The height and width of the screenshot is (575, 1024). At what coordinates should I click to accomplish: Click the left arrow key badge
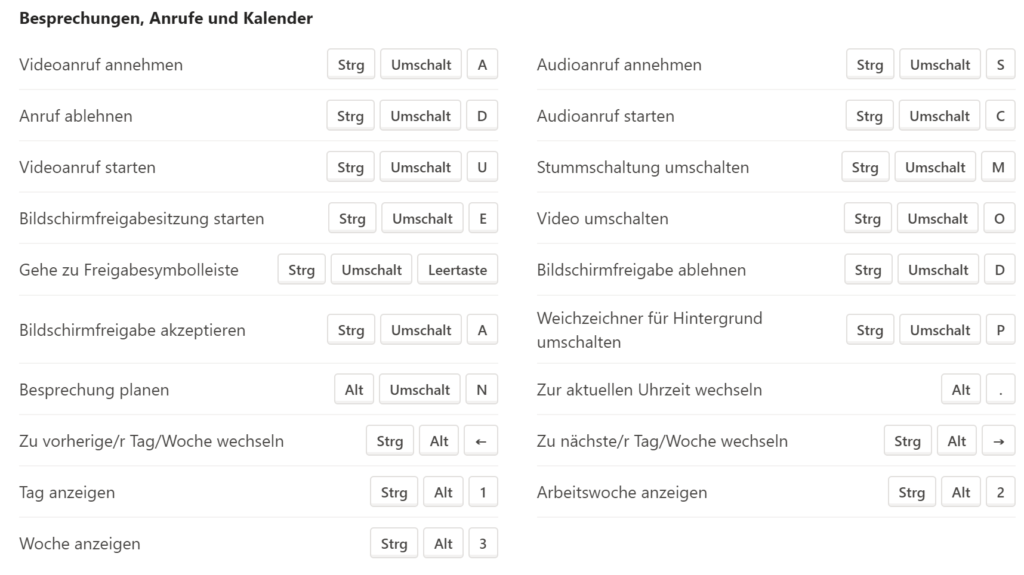(x=481, y=441)
